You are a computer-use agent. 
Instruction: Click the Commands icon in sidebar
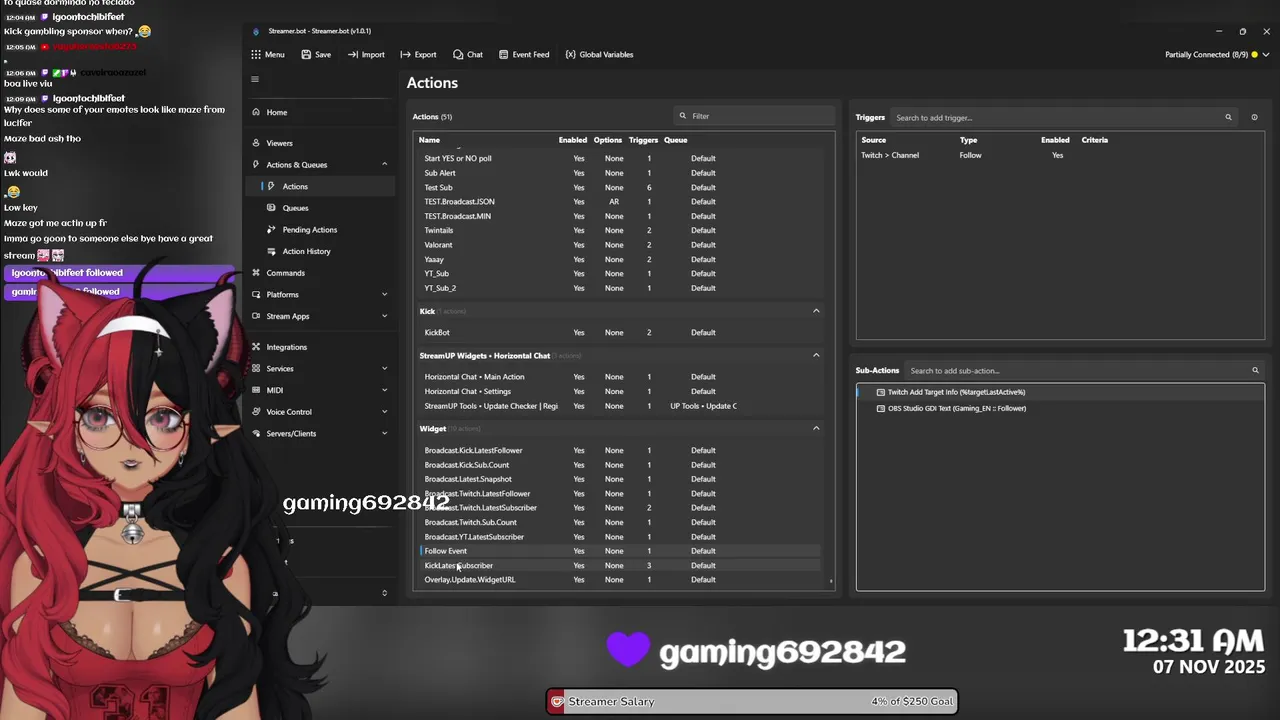256,273
